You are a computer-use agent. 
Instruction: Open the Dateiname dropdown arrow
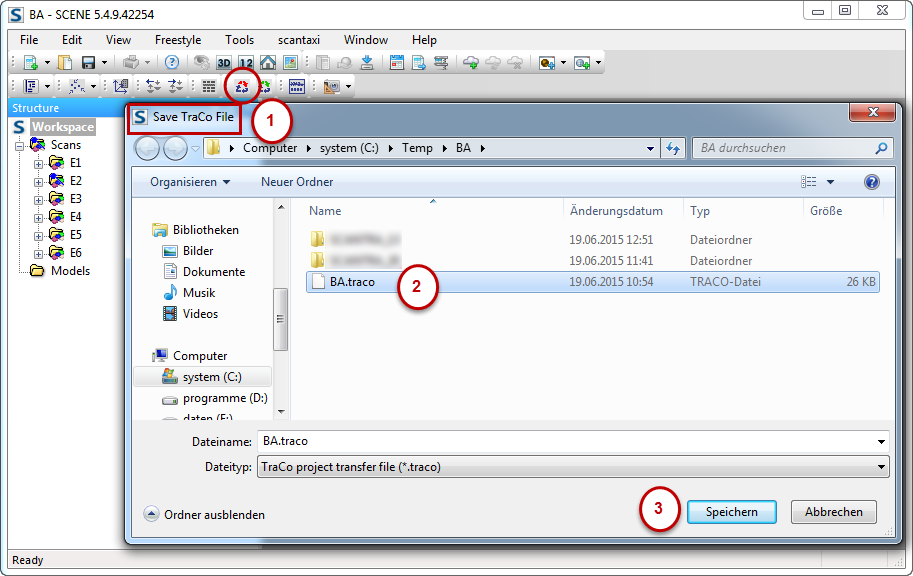click(x=881, y=442)
